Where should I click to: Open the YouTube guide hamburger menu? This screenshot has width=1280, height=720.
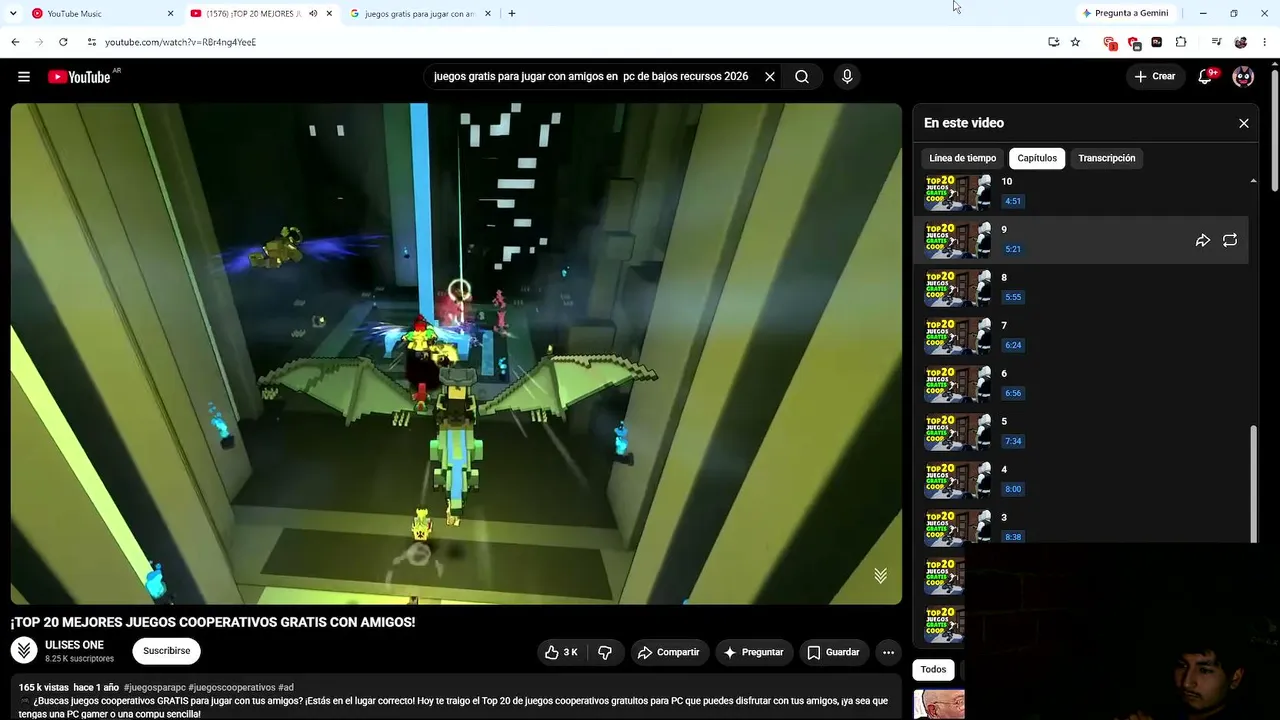tap(24, 77)
